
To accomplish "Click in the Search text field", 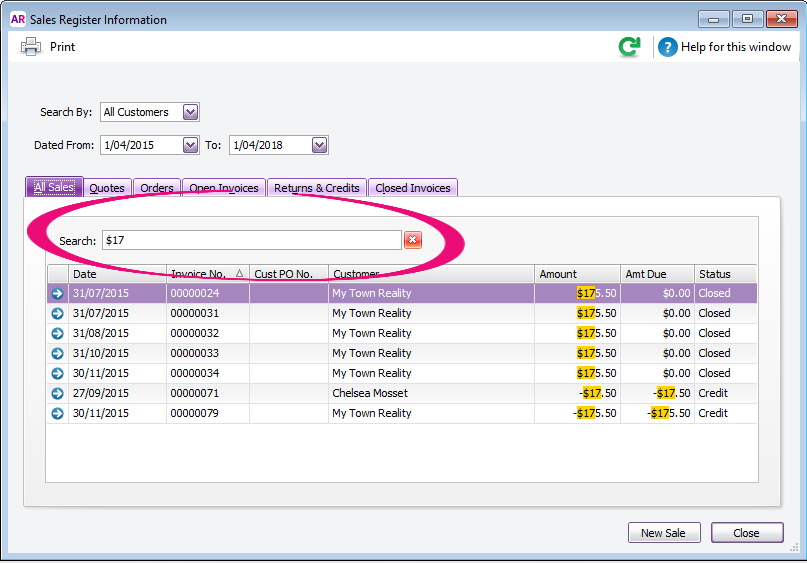I will [x=250, y=240].
